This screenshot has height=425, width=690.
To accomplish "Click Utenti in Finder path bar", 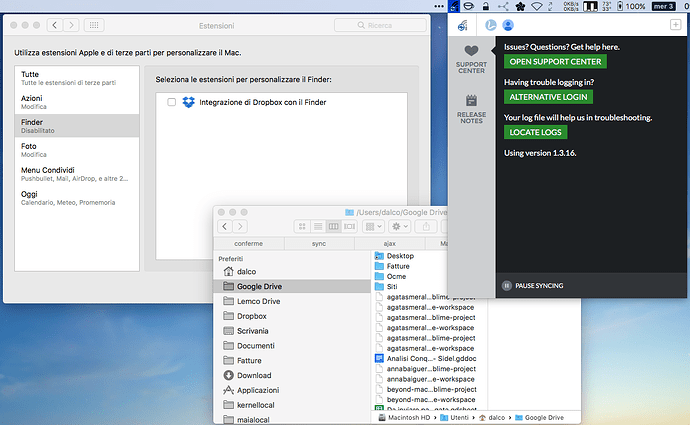I will 455,418.
